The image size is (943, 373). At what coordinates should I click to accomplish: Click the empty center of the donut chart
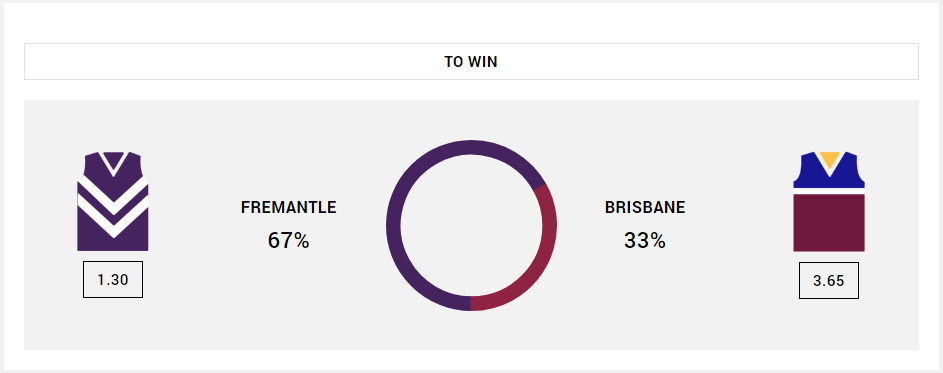tap(471, 226)
